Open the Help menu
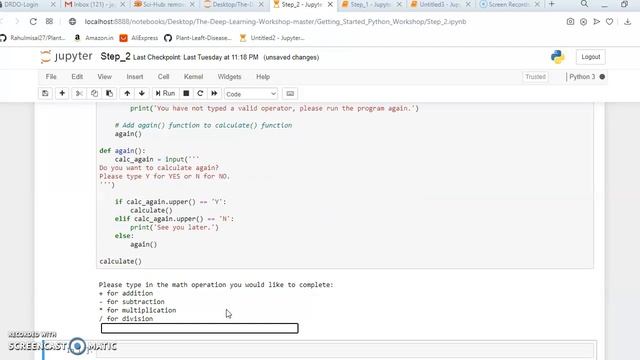 (263, 77)
